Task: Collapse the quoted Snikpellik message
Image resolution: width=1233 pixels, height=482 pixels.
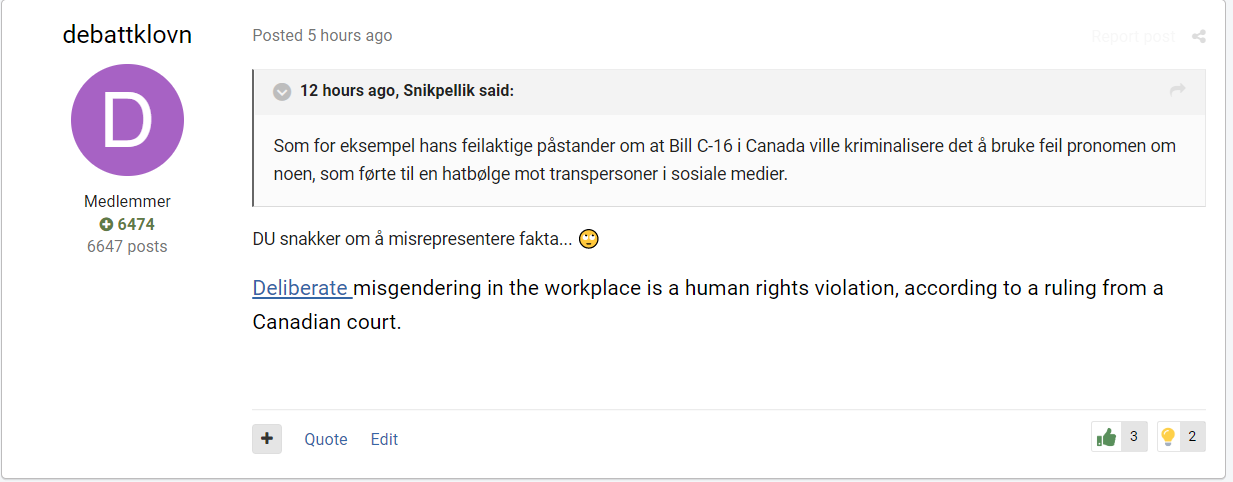Action: [282, 92]
